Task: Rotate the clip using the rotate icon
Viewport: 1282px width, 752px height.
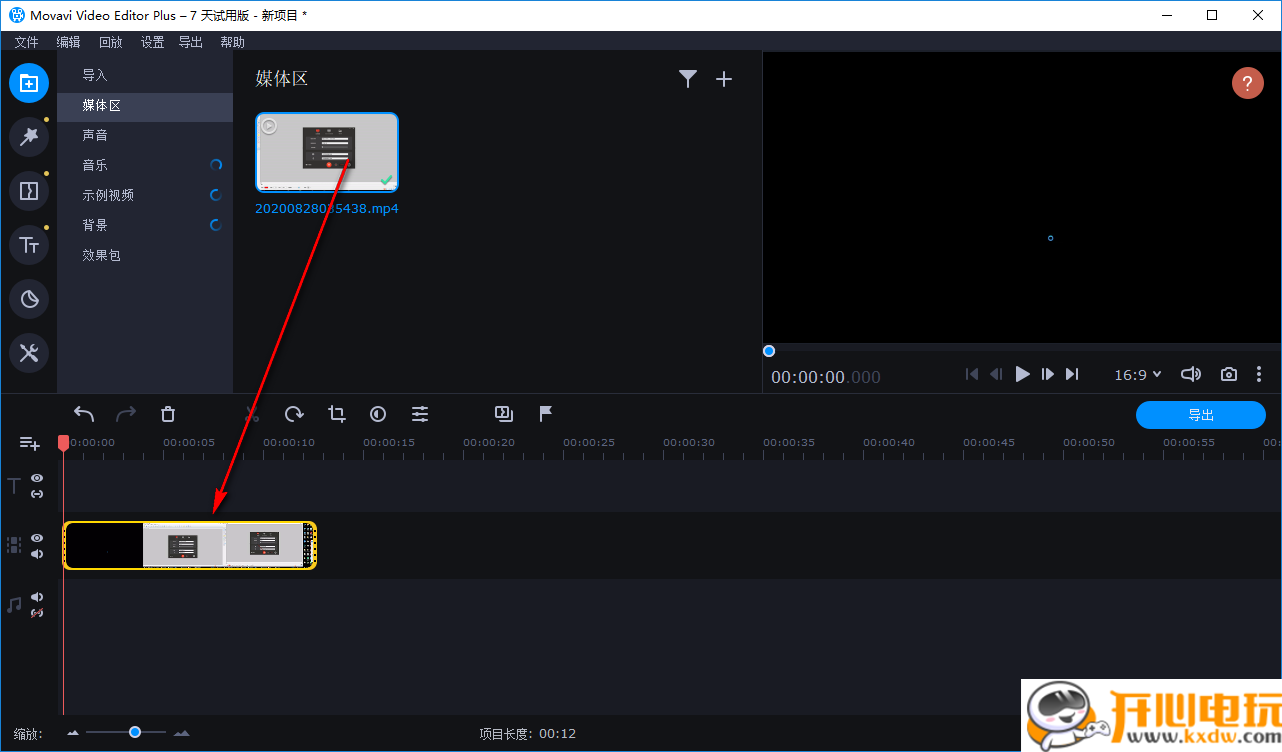Action: (294, 414)
